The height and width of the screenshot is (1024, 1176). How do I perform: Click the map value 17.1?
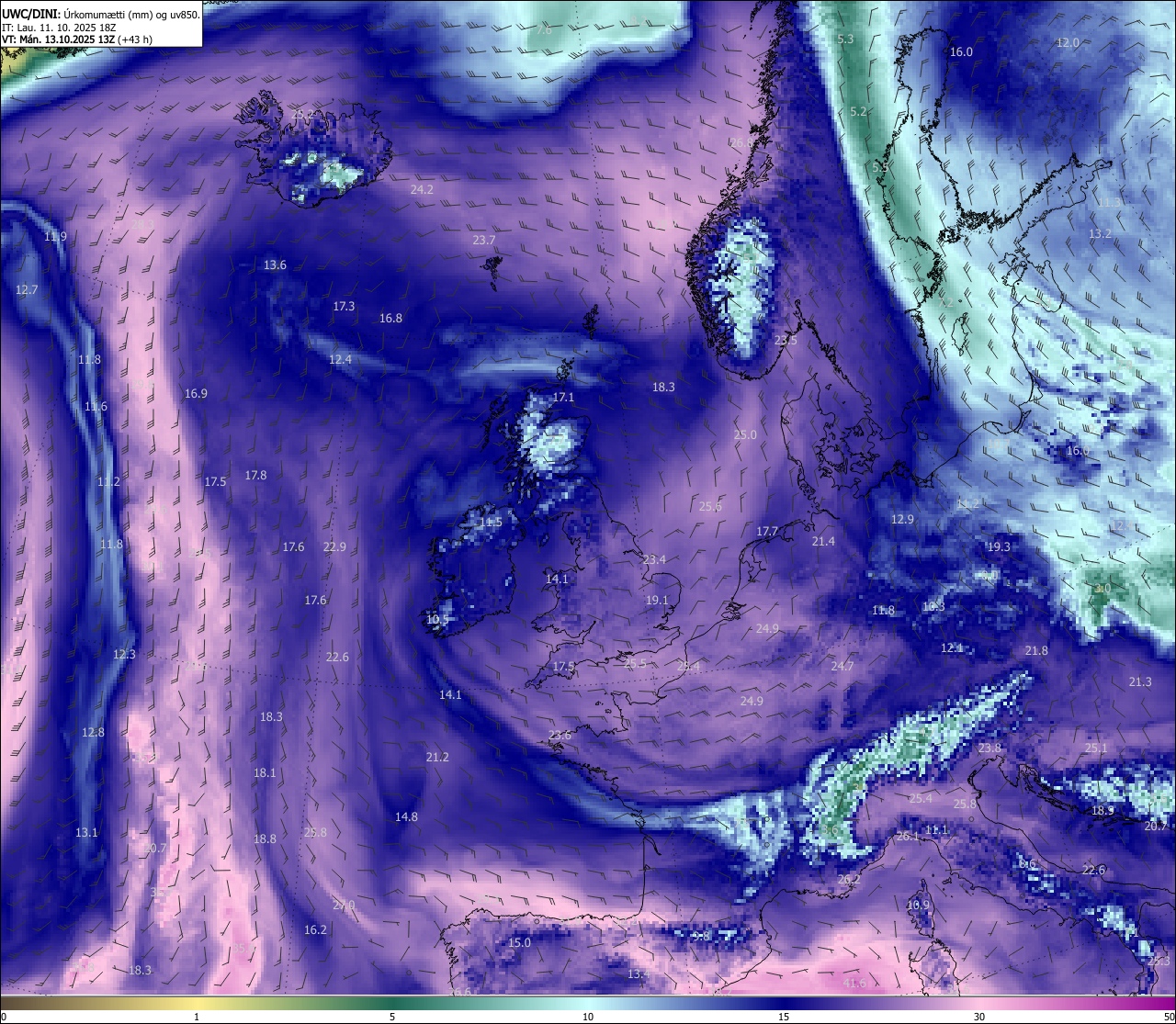coord(563,397)
